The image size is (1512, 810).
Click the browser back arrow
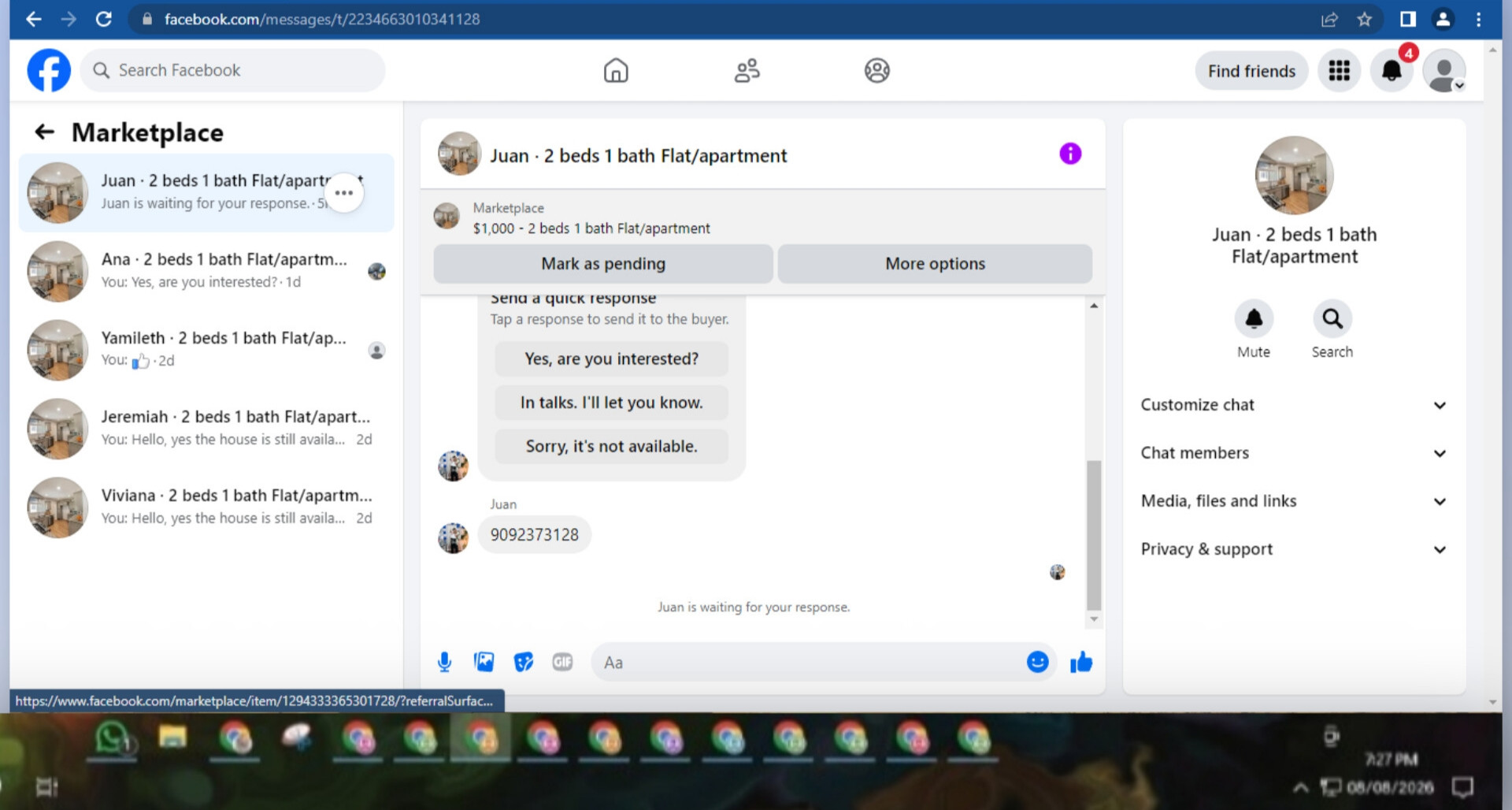point(33,19)
